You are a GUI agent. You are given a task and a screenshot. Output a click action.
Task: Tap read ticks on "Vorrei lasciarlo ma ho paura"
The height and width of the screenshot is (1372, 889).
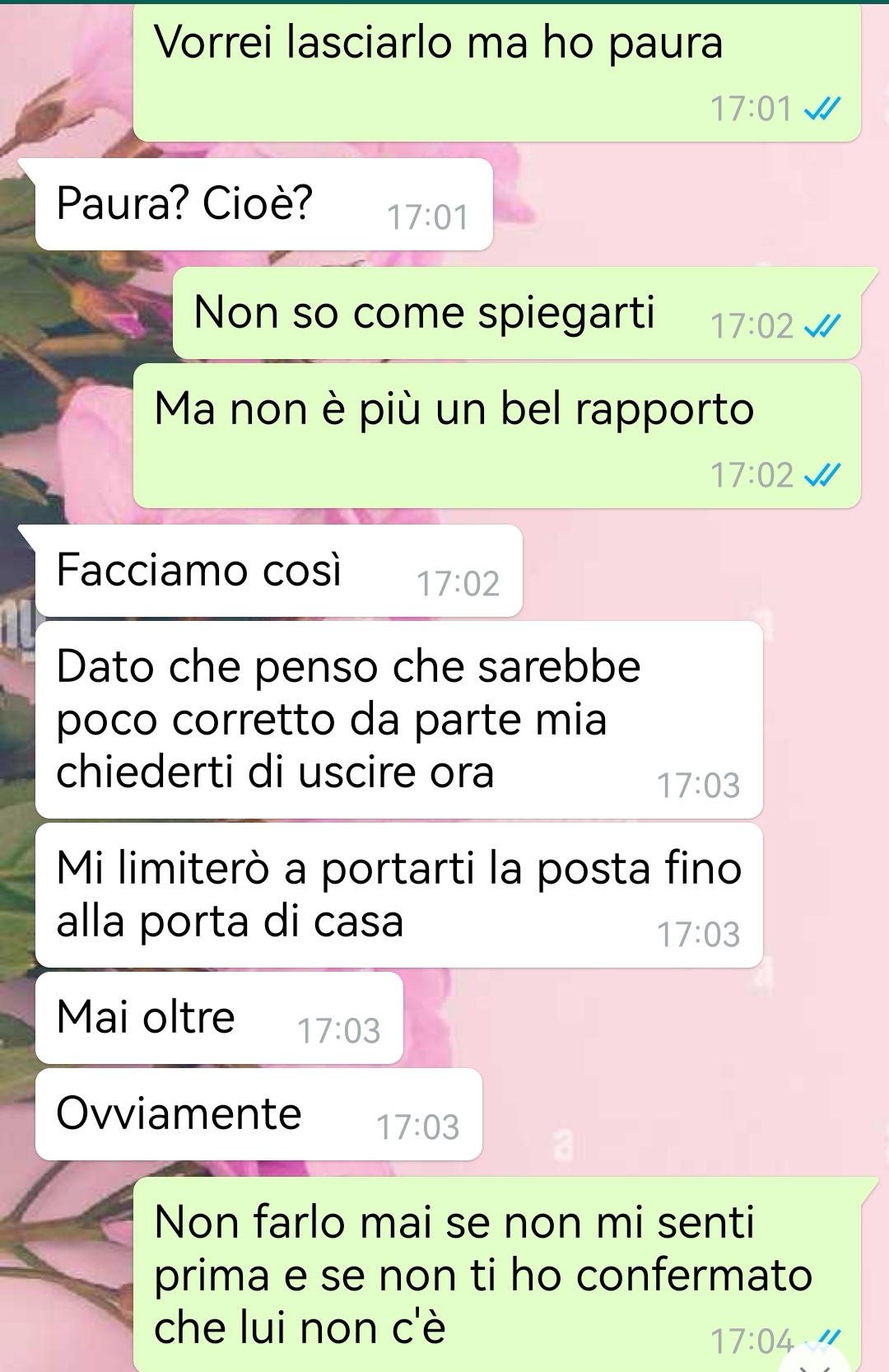point(822,109)
